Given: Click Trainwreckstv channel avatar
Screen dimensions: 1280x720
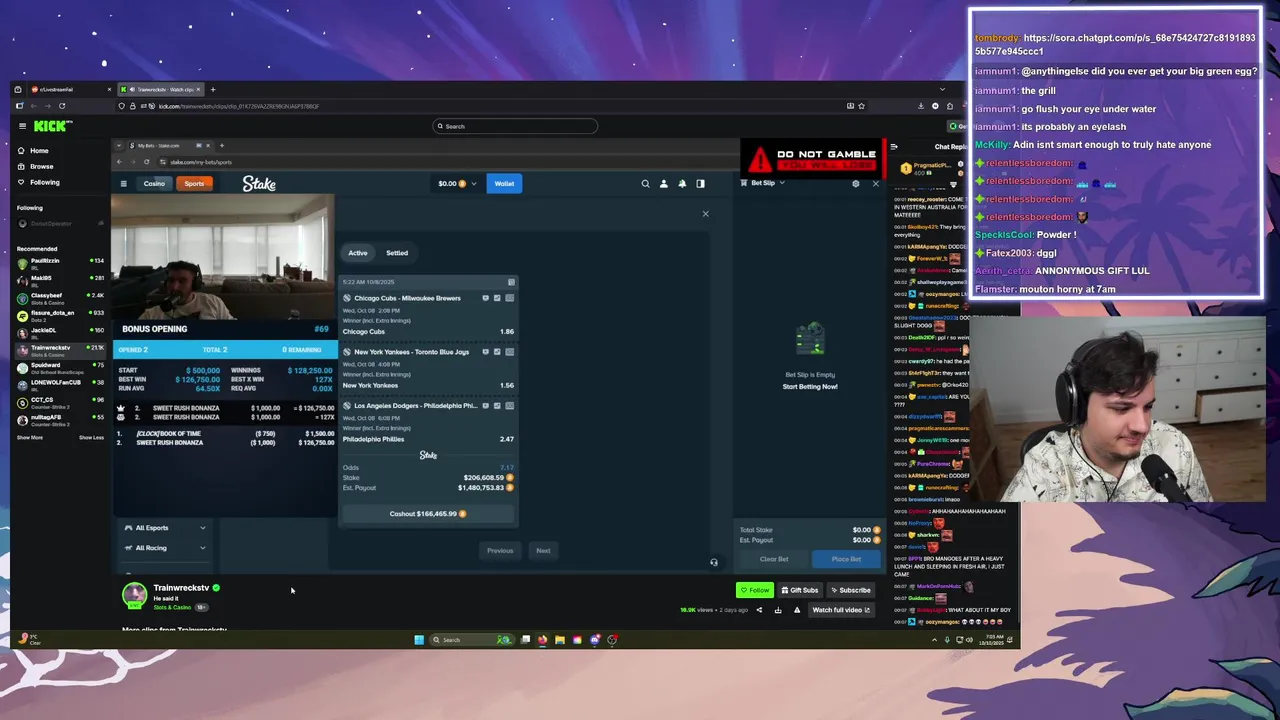Looking at the screenshot, I should (x=134, y=595).
